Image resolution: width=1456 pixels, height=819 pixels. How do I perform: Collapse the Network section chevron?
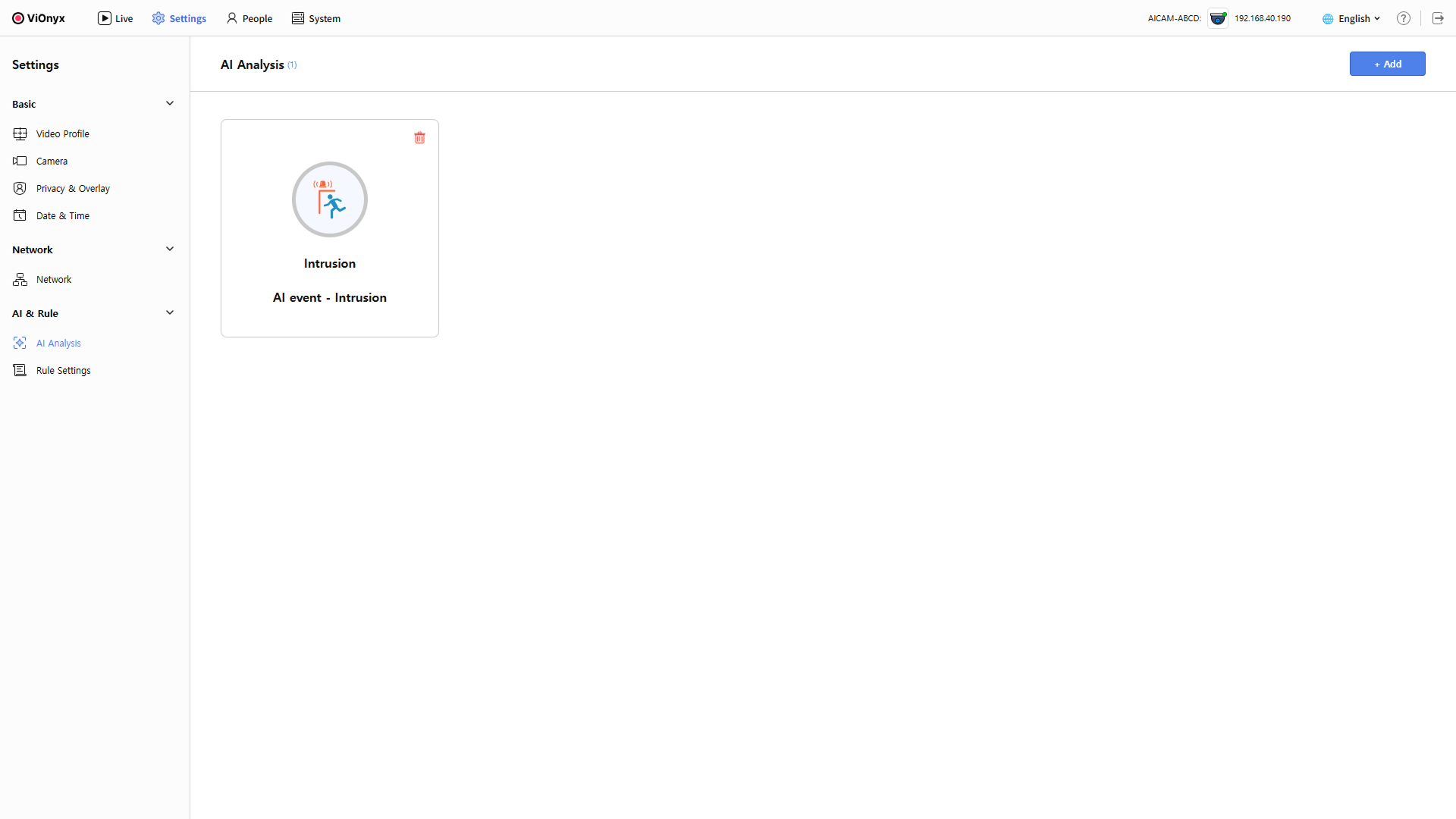click(x=170, y=249)
